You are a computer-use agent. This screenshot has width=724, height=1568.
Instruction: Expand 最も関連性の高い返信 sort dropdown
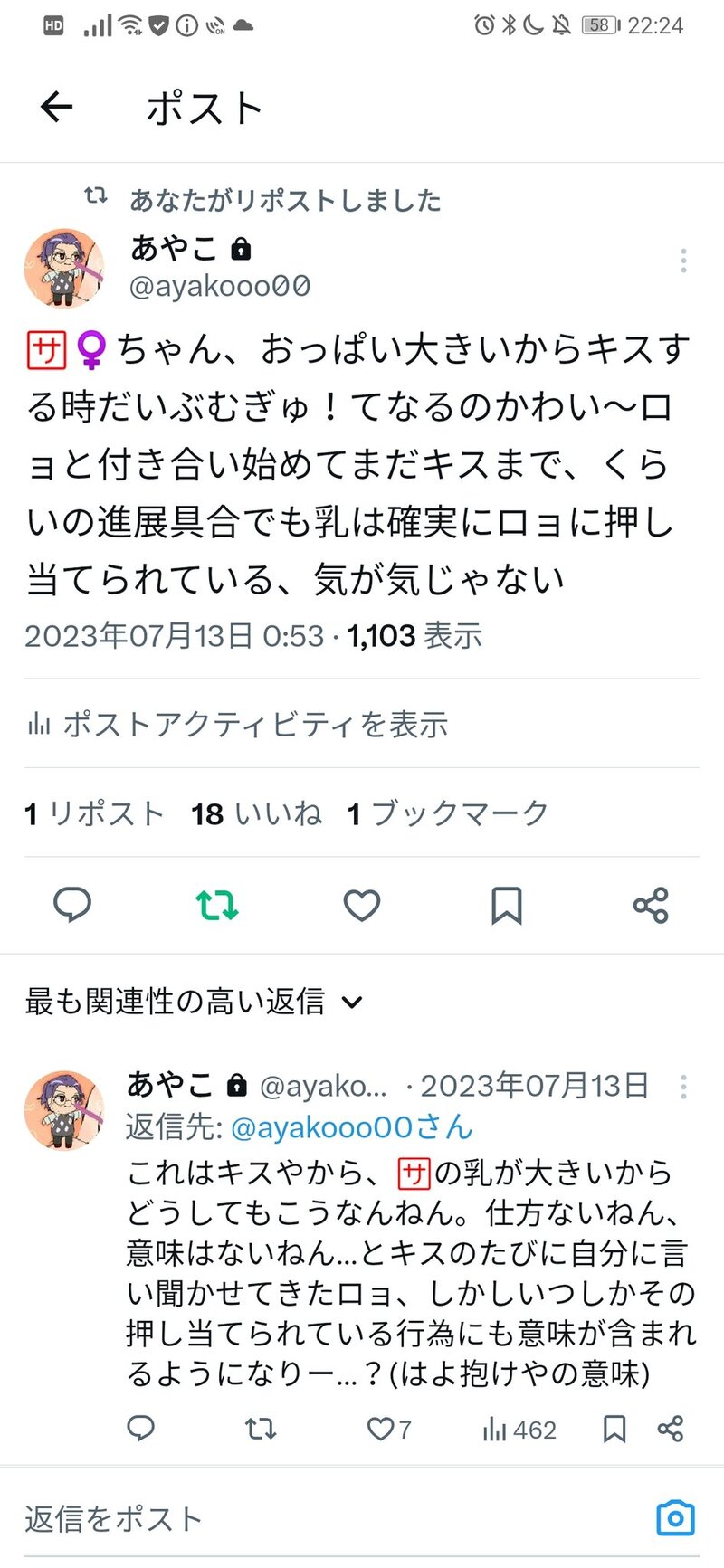click(194, 1002)
